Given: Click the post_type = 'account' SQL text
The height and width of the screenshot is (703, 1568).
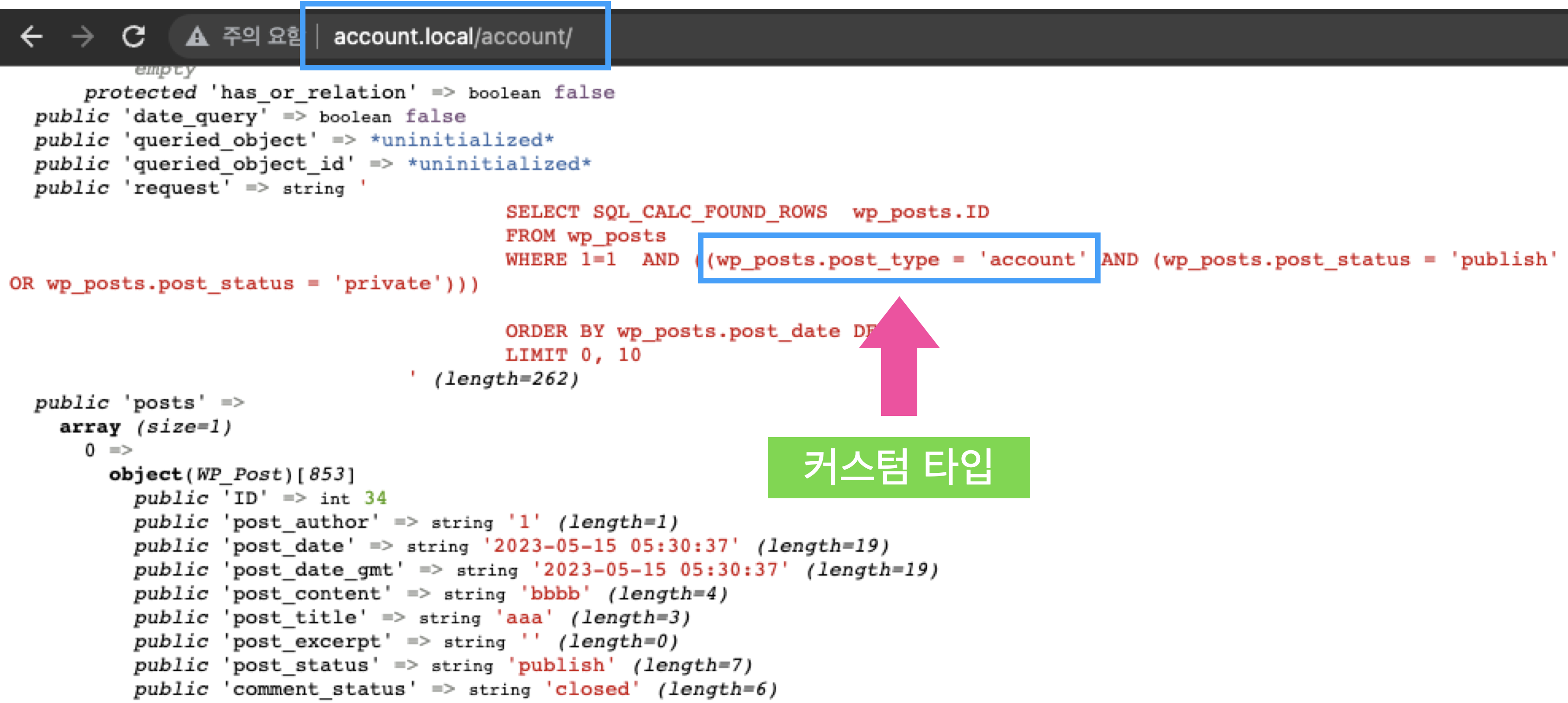Looking at the screenshot, I should click(x=897, y=259).
